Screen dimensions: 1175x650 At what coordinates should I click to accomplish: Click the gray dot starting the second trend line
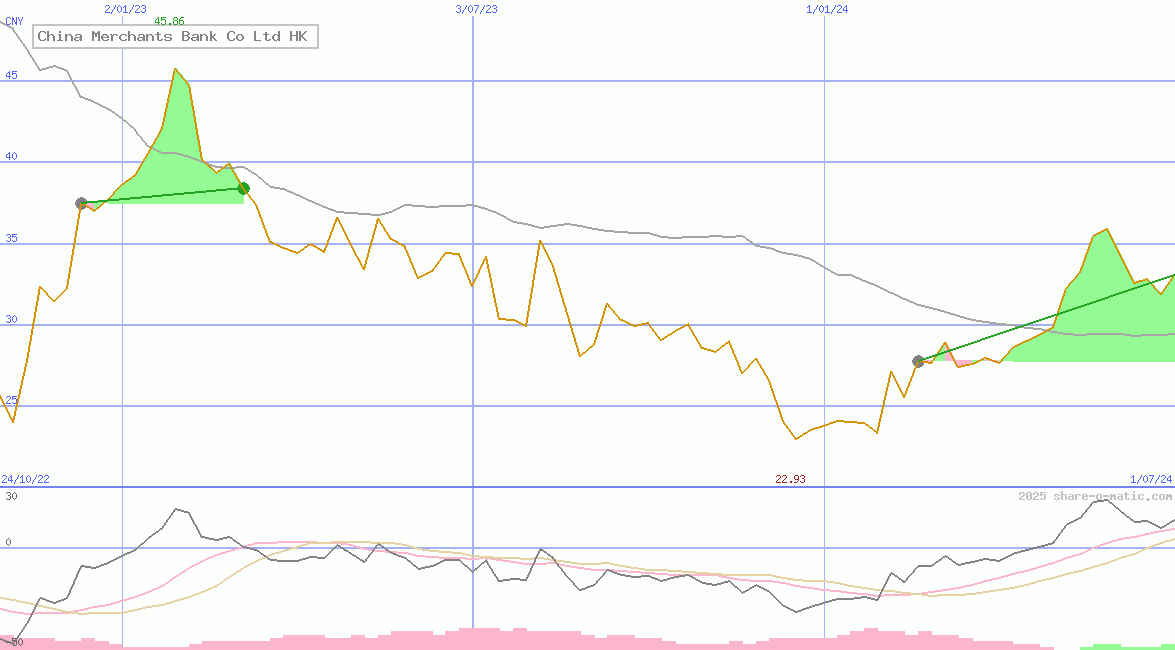point(918,361)
